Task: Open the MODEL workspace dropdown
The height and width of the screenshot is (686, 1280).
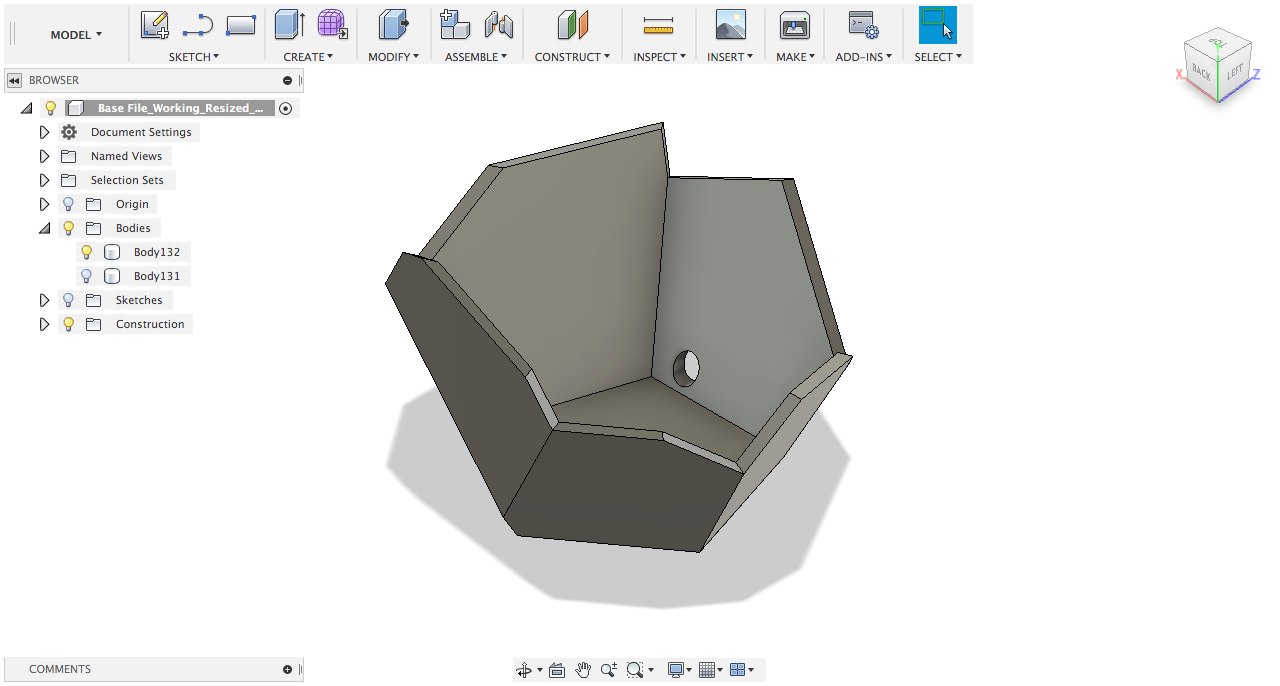Action: pyautogui.click(x=76, y=35)
